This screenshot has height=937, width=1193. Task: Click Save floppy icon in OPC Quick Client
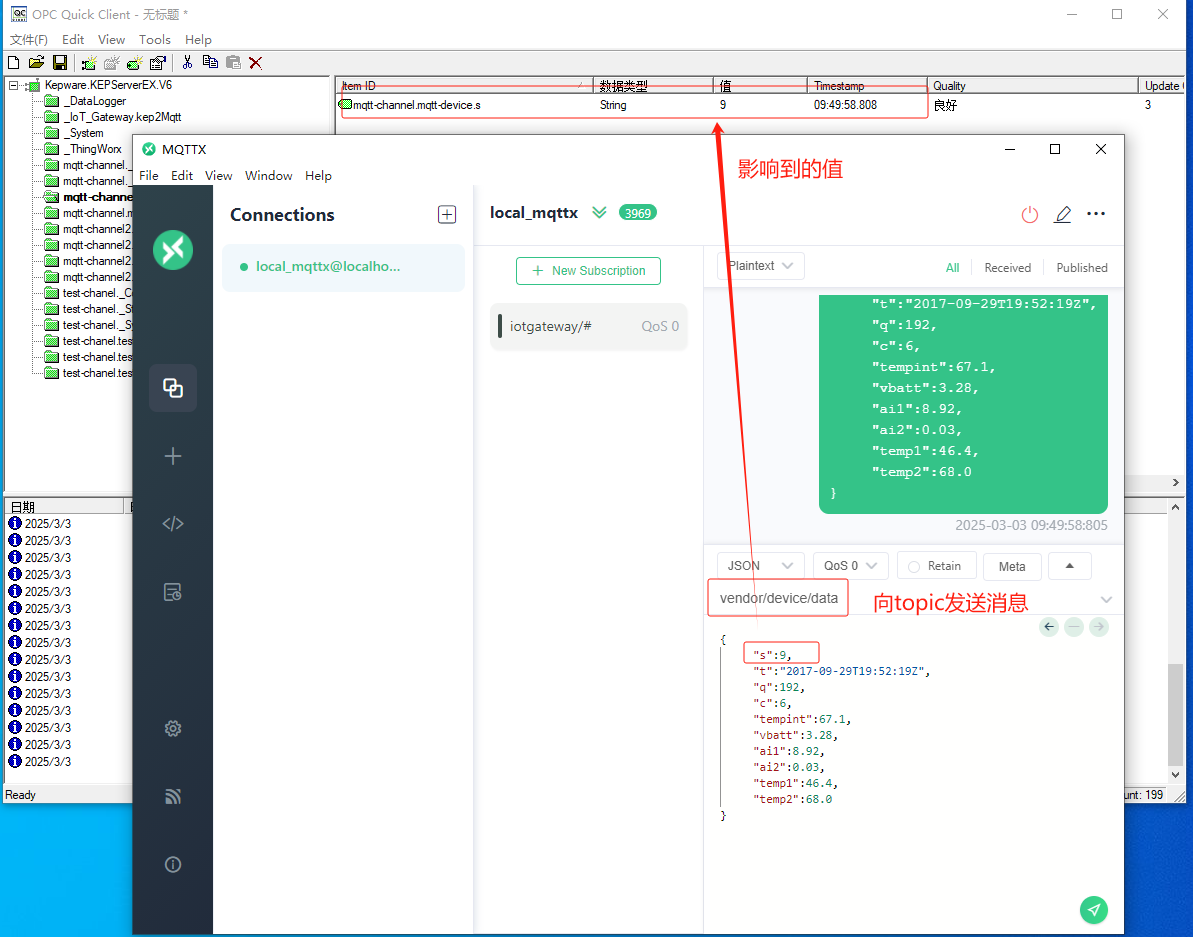pos(59,62)
